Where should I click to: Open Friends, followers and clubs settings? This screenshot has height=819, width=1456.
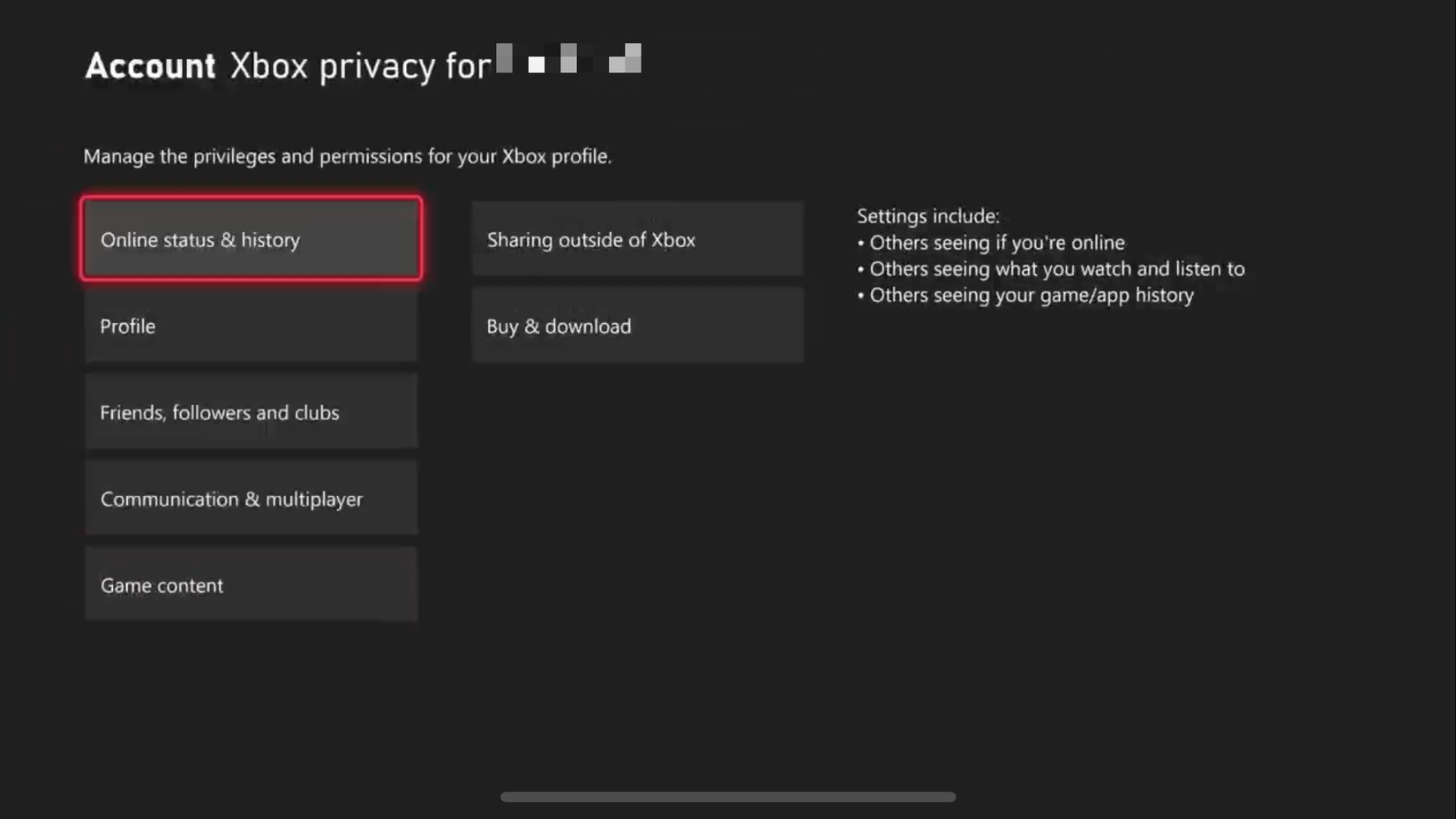[x=251, y=411]
